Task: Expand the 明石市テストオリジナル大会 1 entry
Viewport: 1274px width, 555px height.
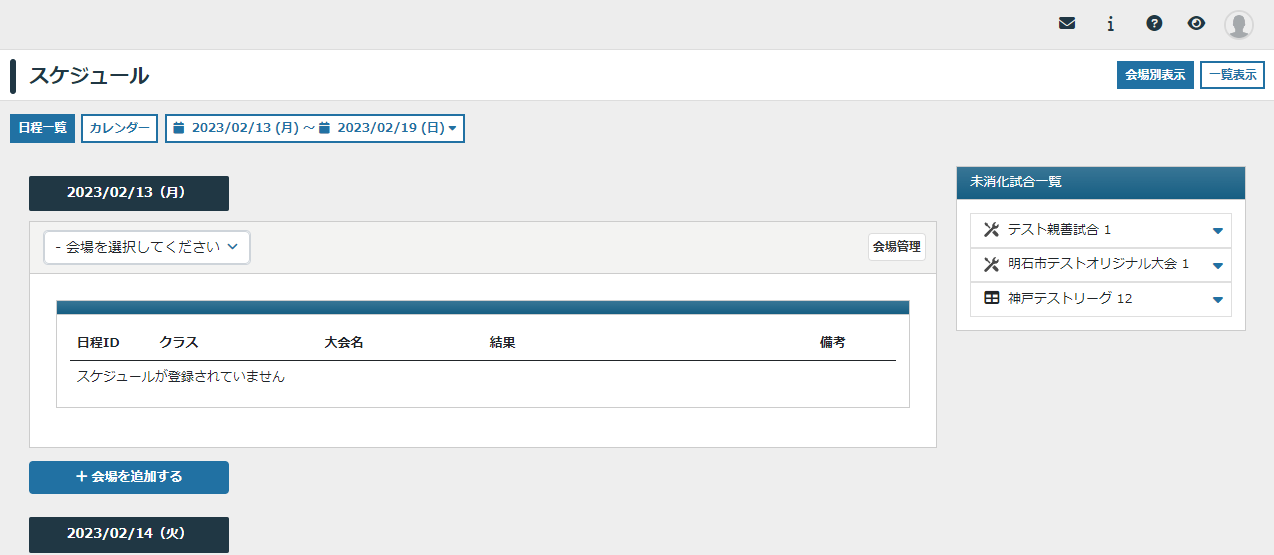Action: 1217,266
